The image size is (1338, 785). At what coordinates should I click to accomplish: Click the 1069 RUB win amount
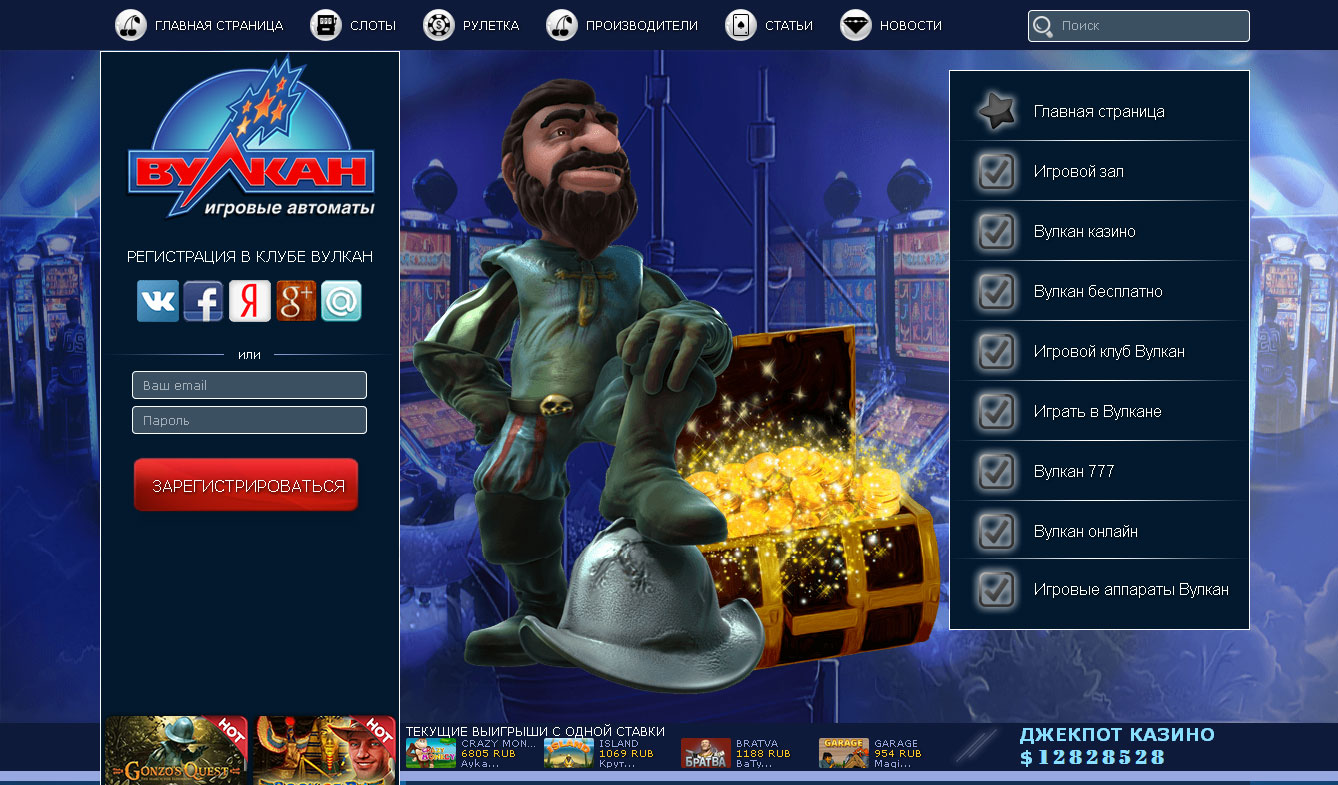pos(626,753)
